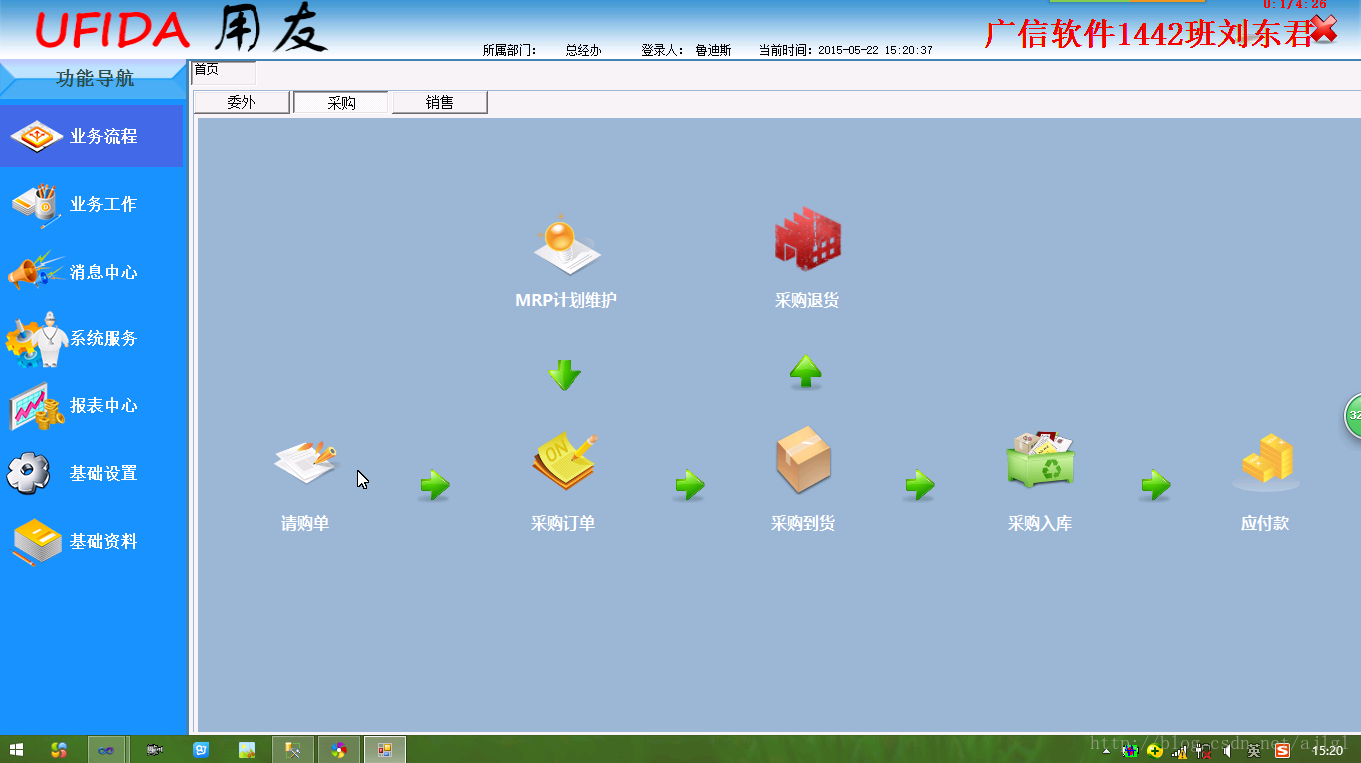Select 业务流程 in the navigation sidebar
The width and height of the screenshot is (1361, 763).
tap(92, 136)
